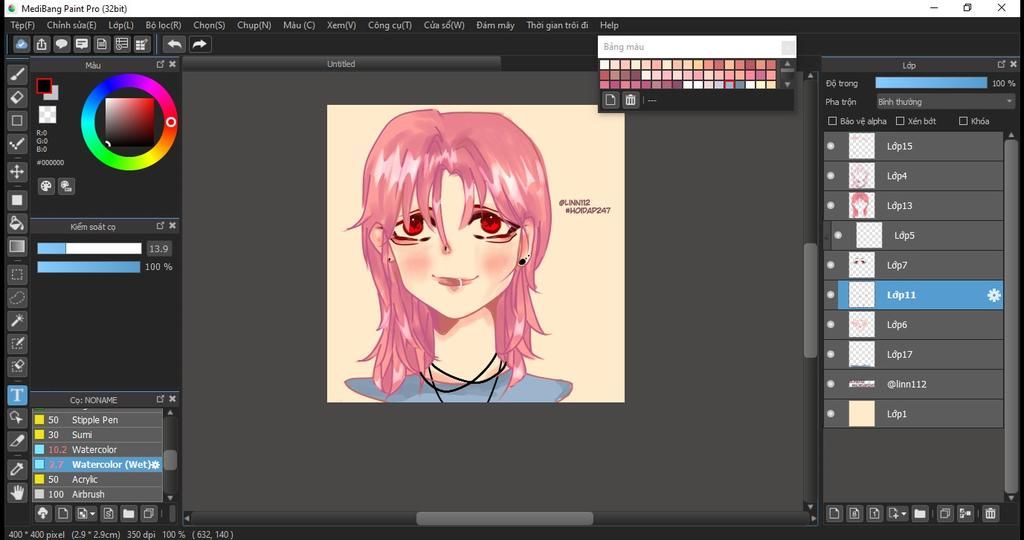Image resolution: width=1024 pixels, height=540 pixels.
Task: Select the Hand tool
Action: click(17, 492)
